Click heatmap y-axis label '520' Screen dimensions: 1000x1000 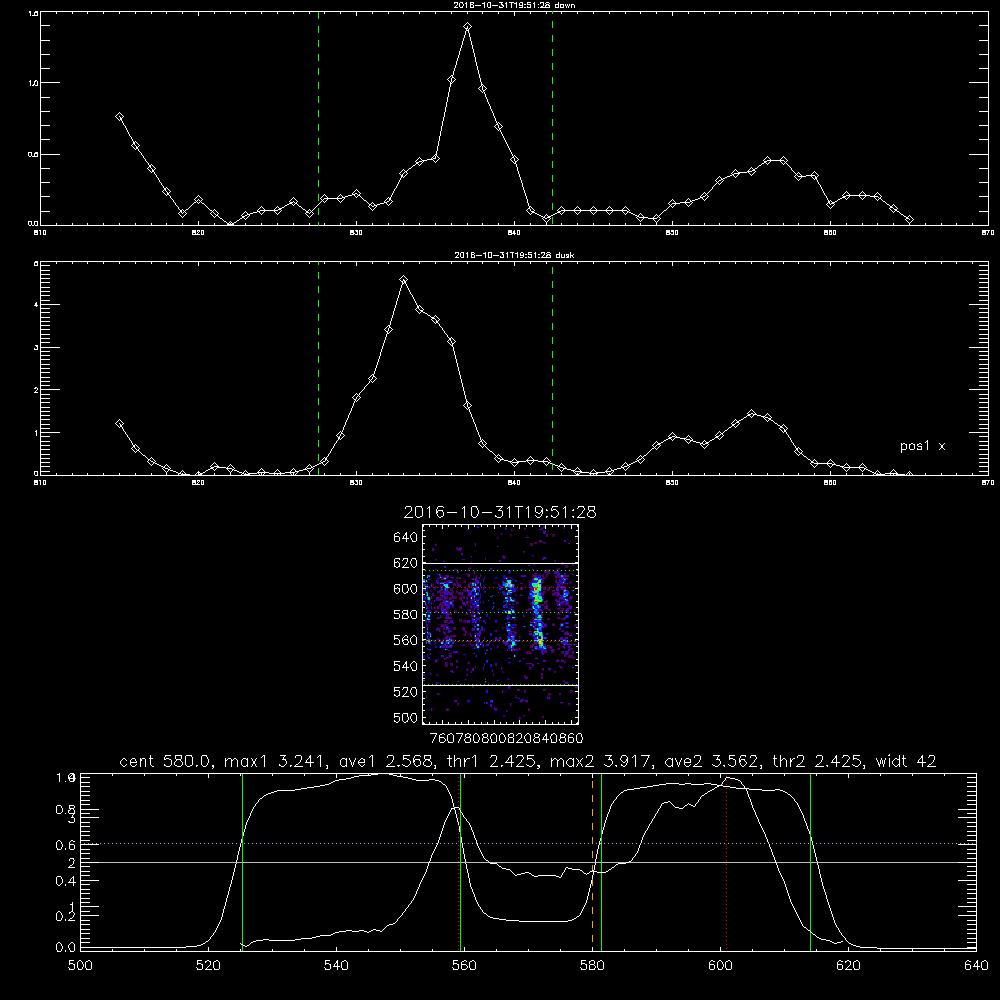tap(406, 692)
